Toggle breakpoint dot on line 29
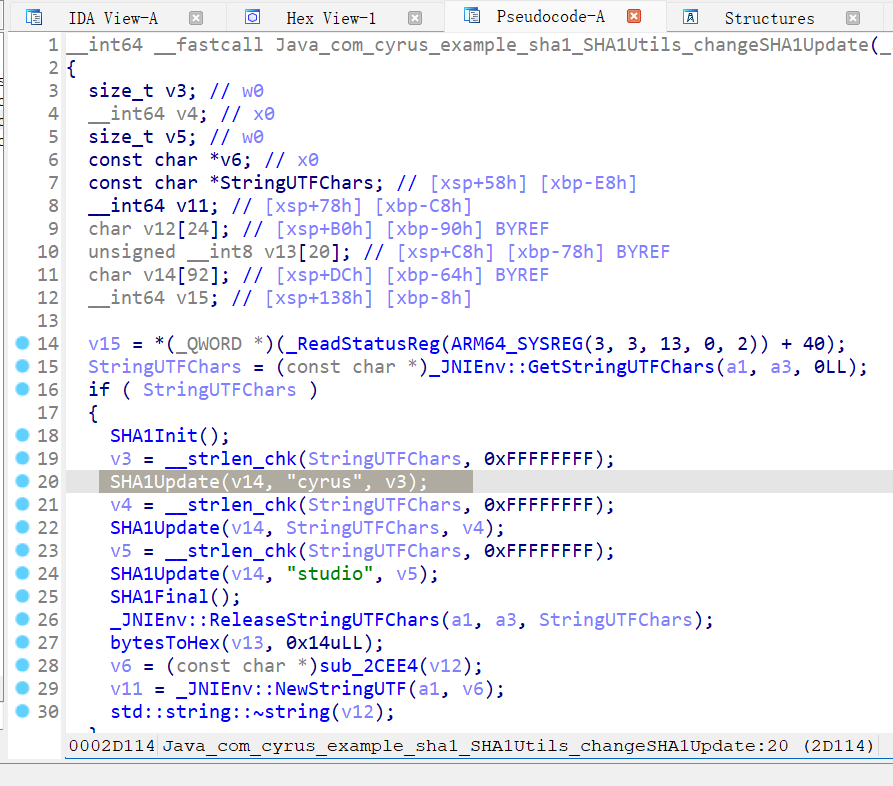This screenshot has width=893, height=786. click(x=22, y=688)
